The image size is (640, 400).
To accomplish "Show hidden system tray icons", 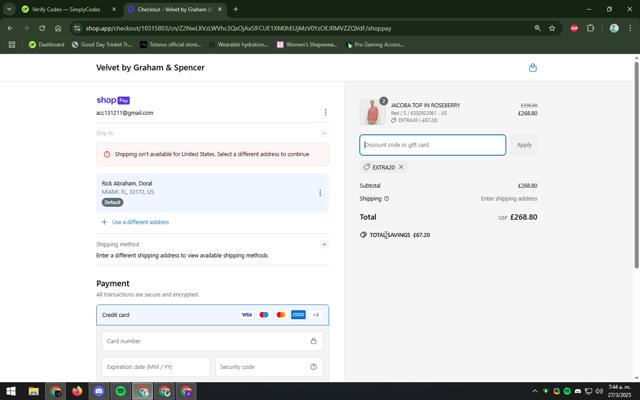I will click(x=535, y=391).
